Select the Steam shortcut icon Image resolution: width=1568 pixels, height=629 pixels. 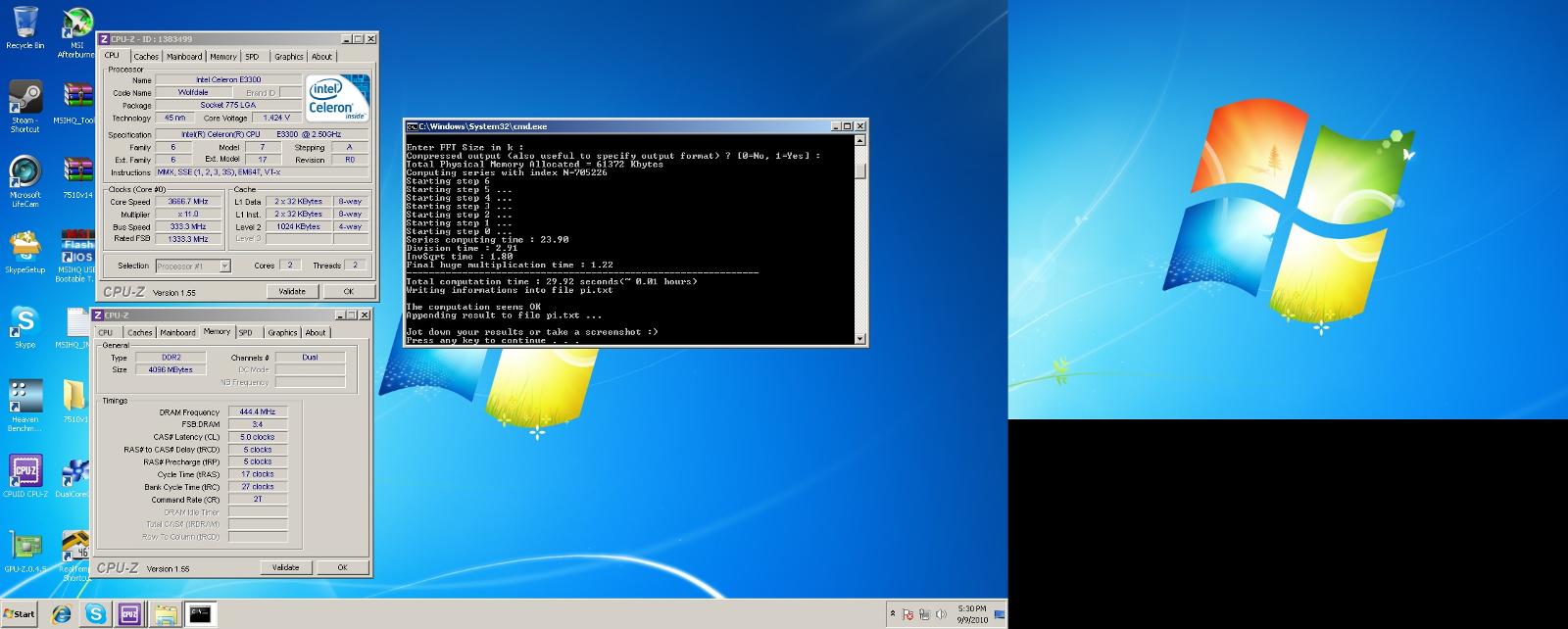25,106
